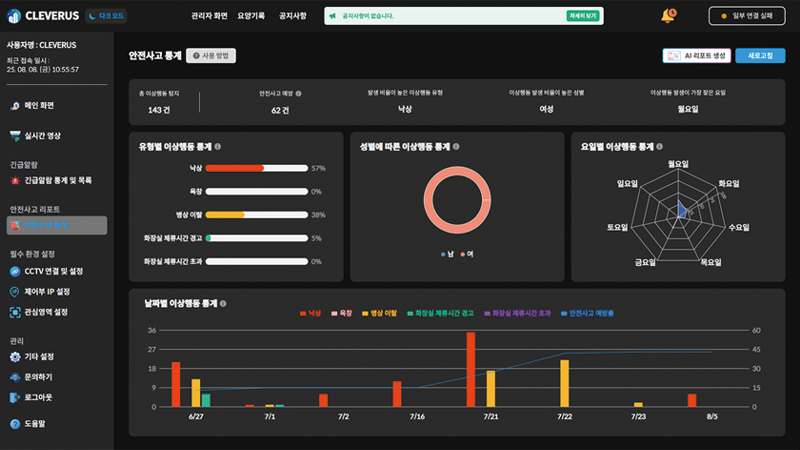
Task: Click the info icon beside 안전사고 예방
Action: [x=299, y=93]
